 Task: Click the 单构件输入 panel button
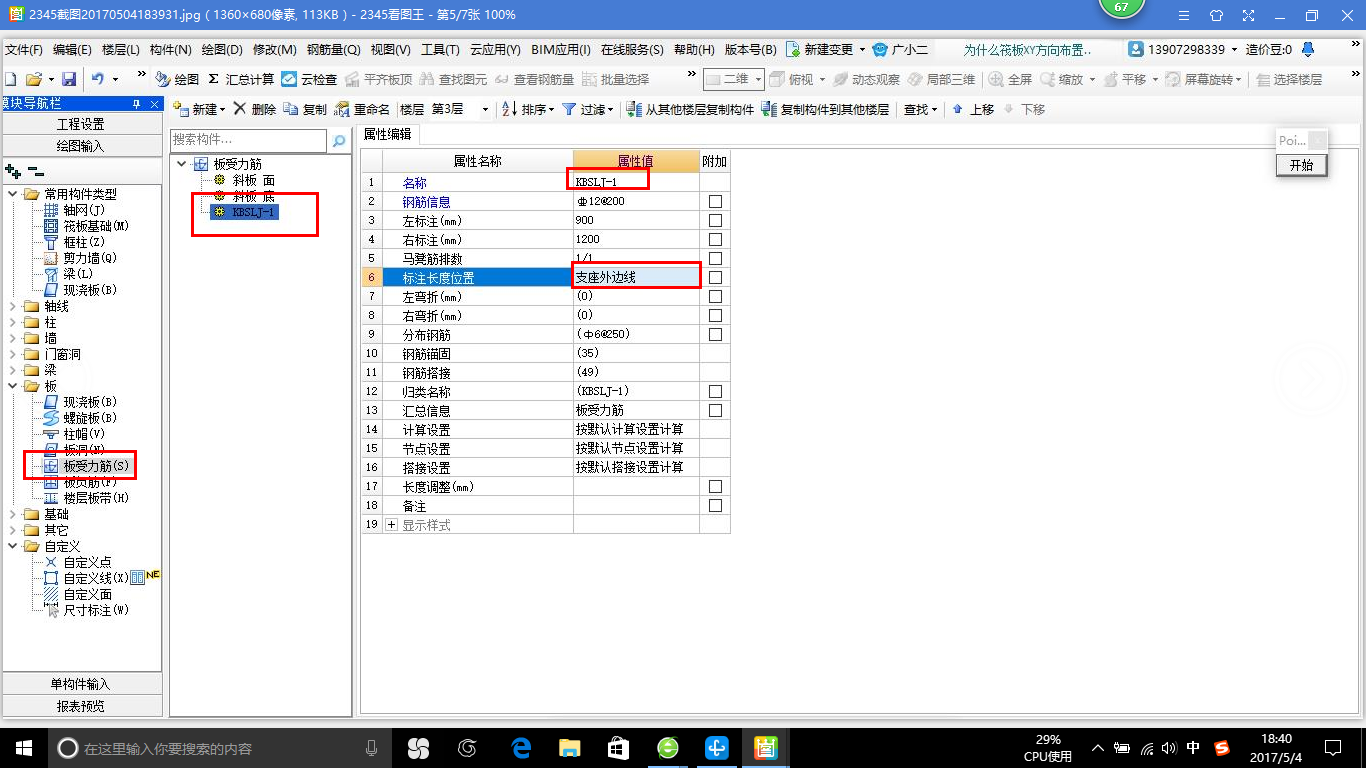pyautogui.click(x=80, y=684)
